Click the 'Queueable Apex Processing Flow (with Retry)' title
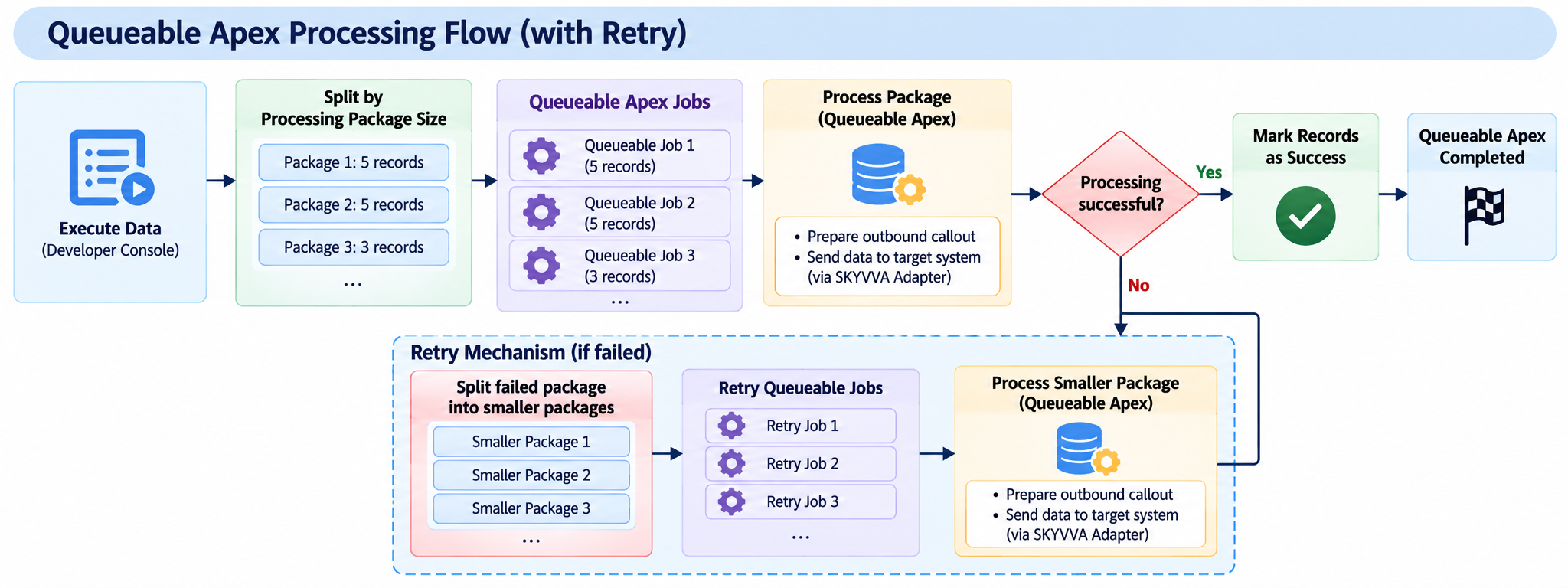 pyautogui.click(x=367, y=34)
